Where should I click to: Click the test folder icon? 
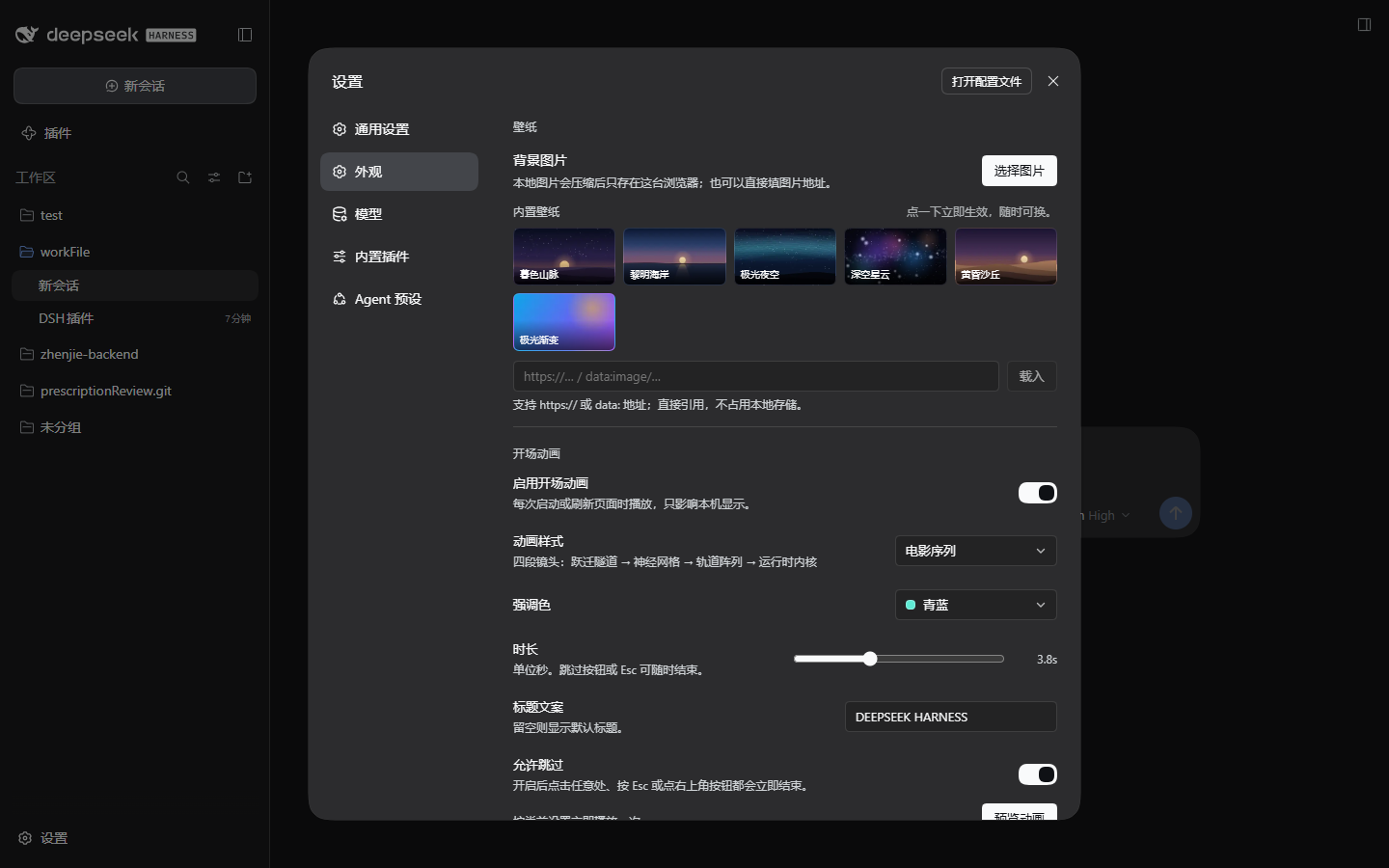point(27,215)
